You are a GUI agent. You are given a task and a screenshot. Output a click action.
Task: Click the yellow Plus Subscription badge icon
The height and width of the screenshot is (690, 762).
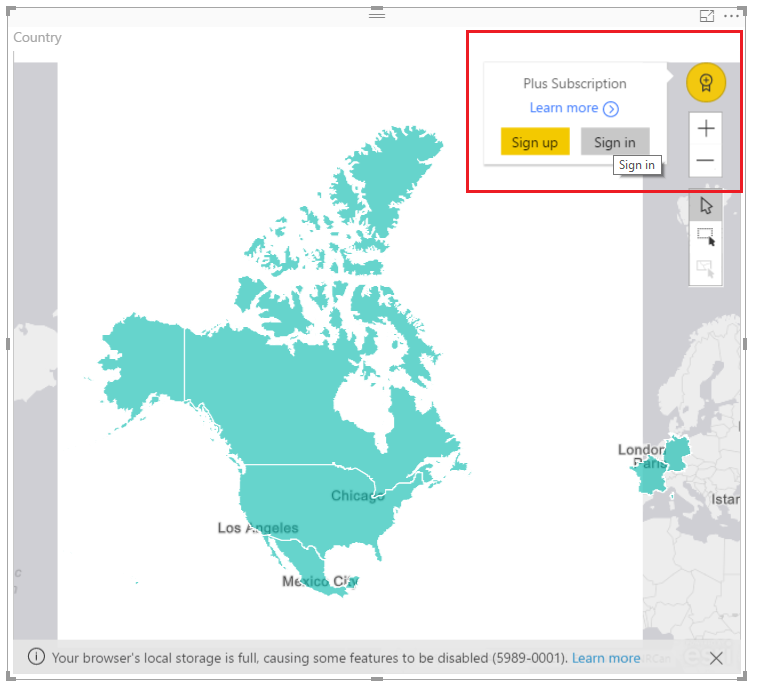pos(706,82)
